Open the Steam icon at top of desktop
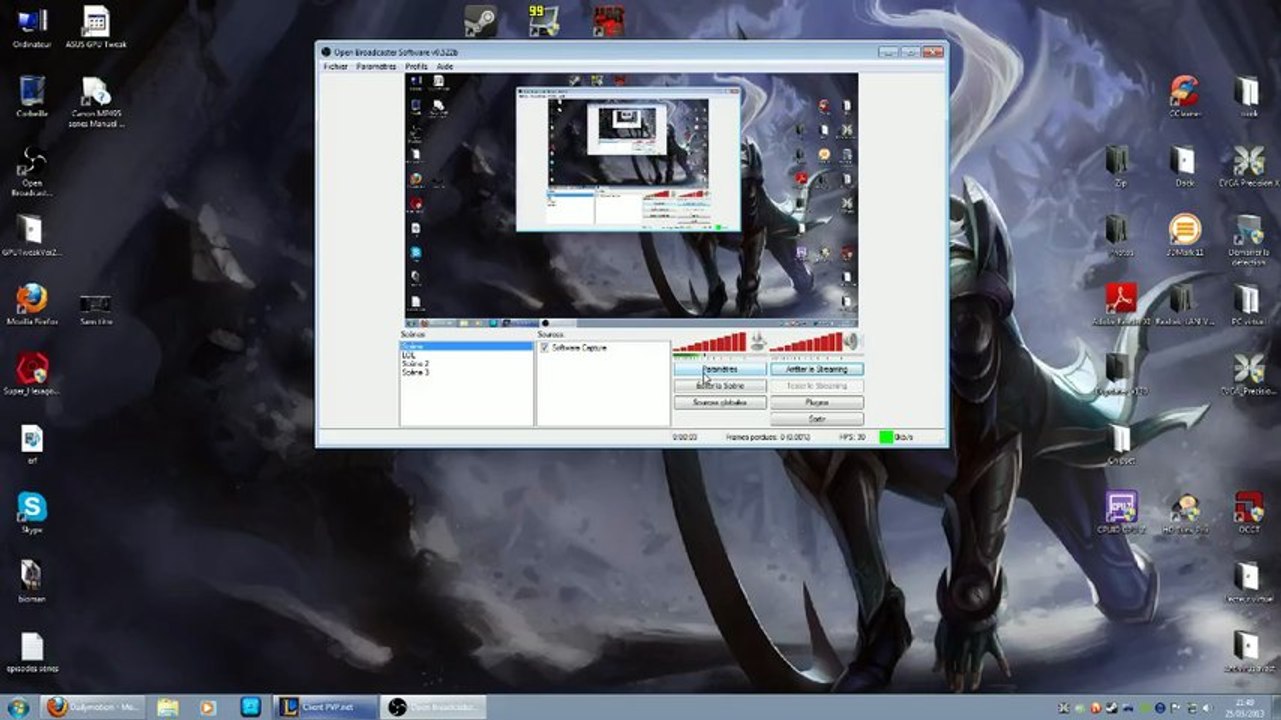The height and width of the screenshot is (720, 1281). pos(479,20)
